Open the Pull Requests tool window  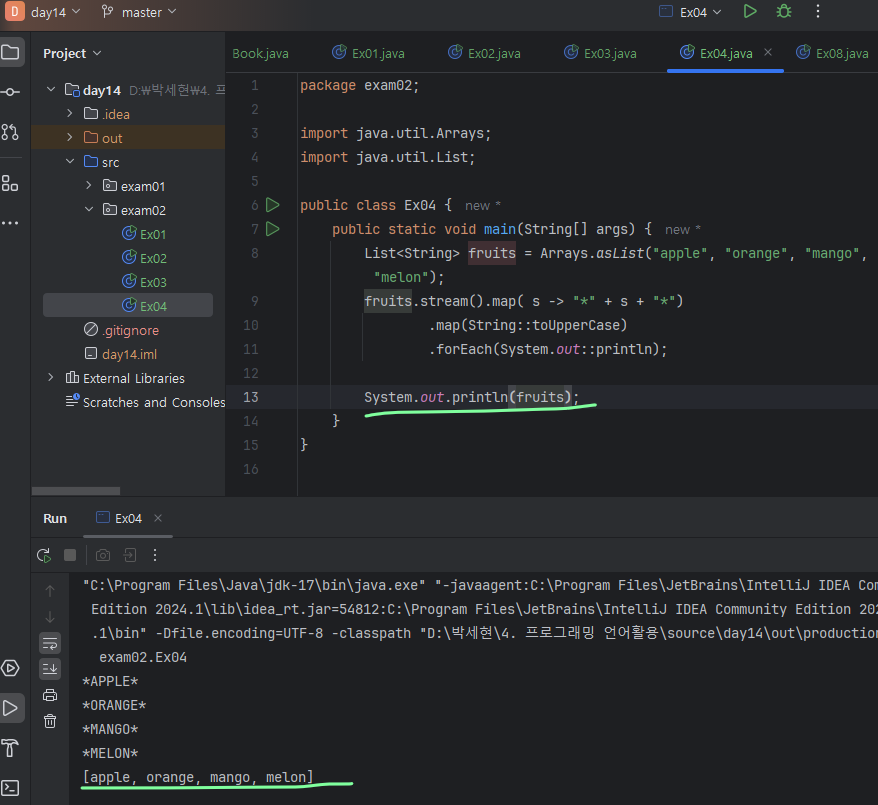[x=10, y=132]
